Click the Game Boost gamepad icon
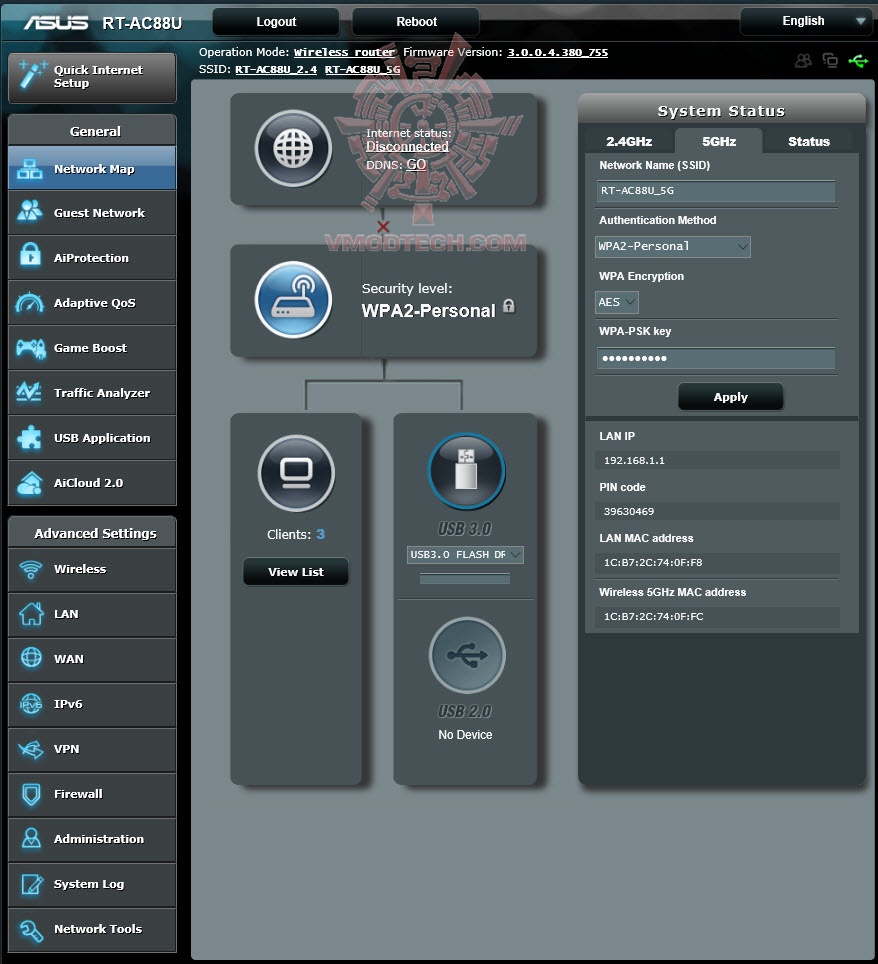878x964 pixels. (30, 348)
